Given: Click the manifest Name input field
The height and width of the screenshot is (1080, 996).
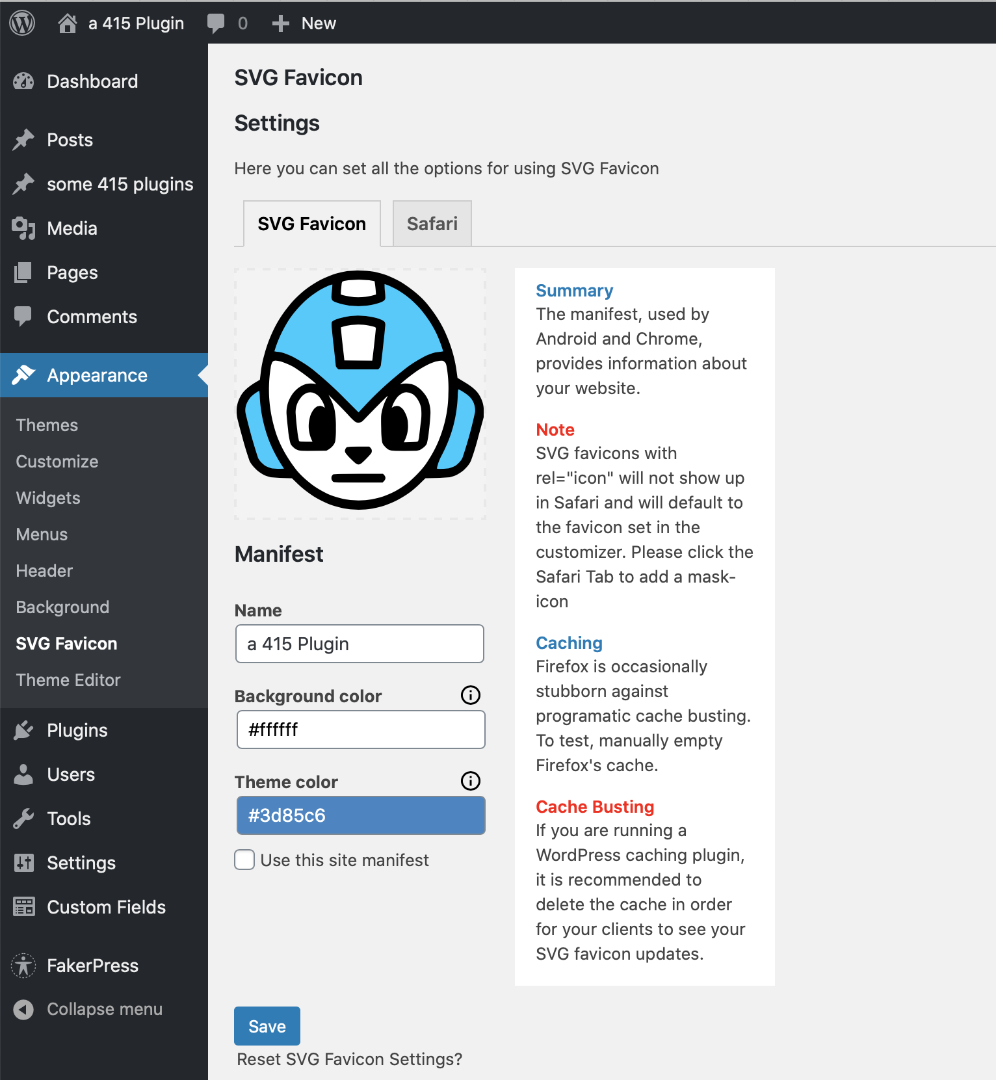Looking at the screenshot, I should [360, 643].
